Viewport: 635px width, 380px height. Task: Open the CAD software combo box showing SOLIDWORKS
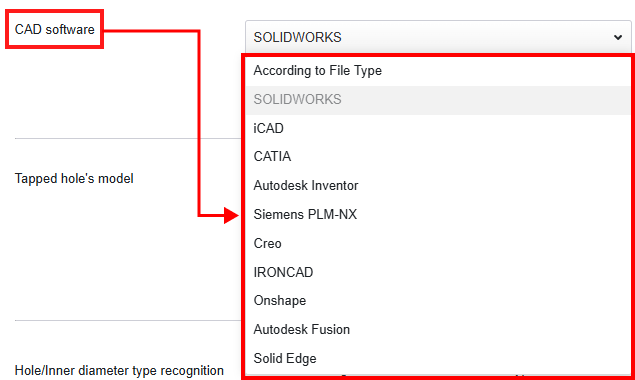[438, 37]
